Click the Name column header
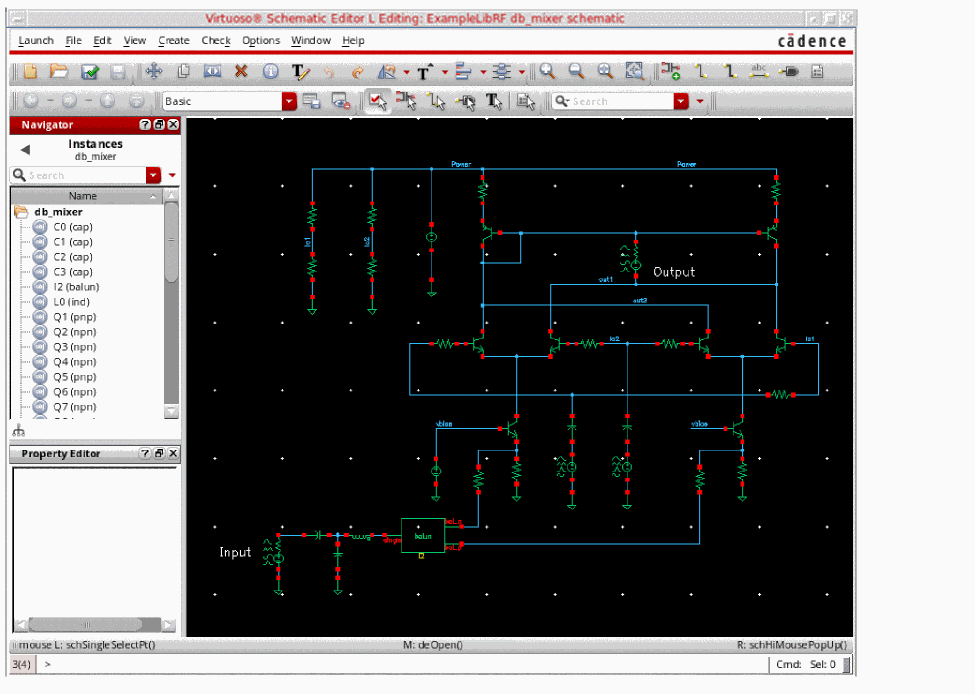 click(x=83, y=196)
